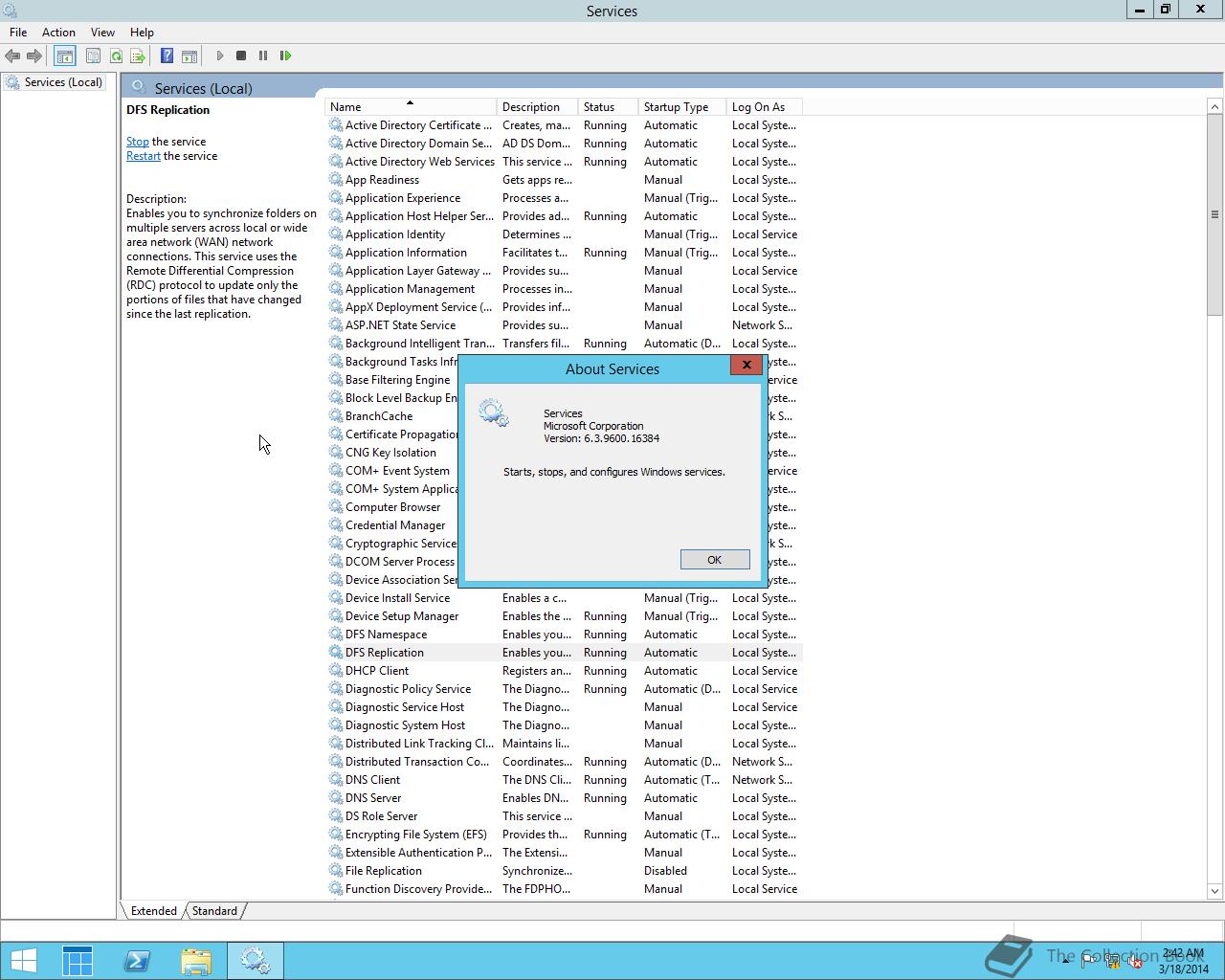Toggle the Show/Hide Action Pane toolbar icon
This screenshot has height=980, width=1225.
(189, 56)
